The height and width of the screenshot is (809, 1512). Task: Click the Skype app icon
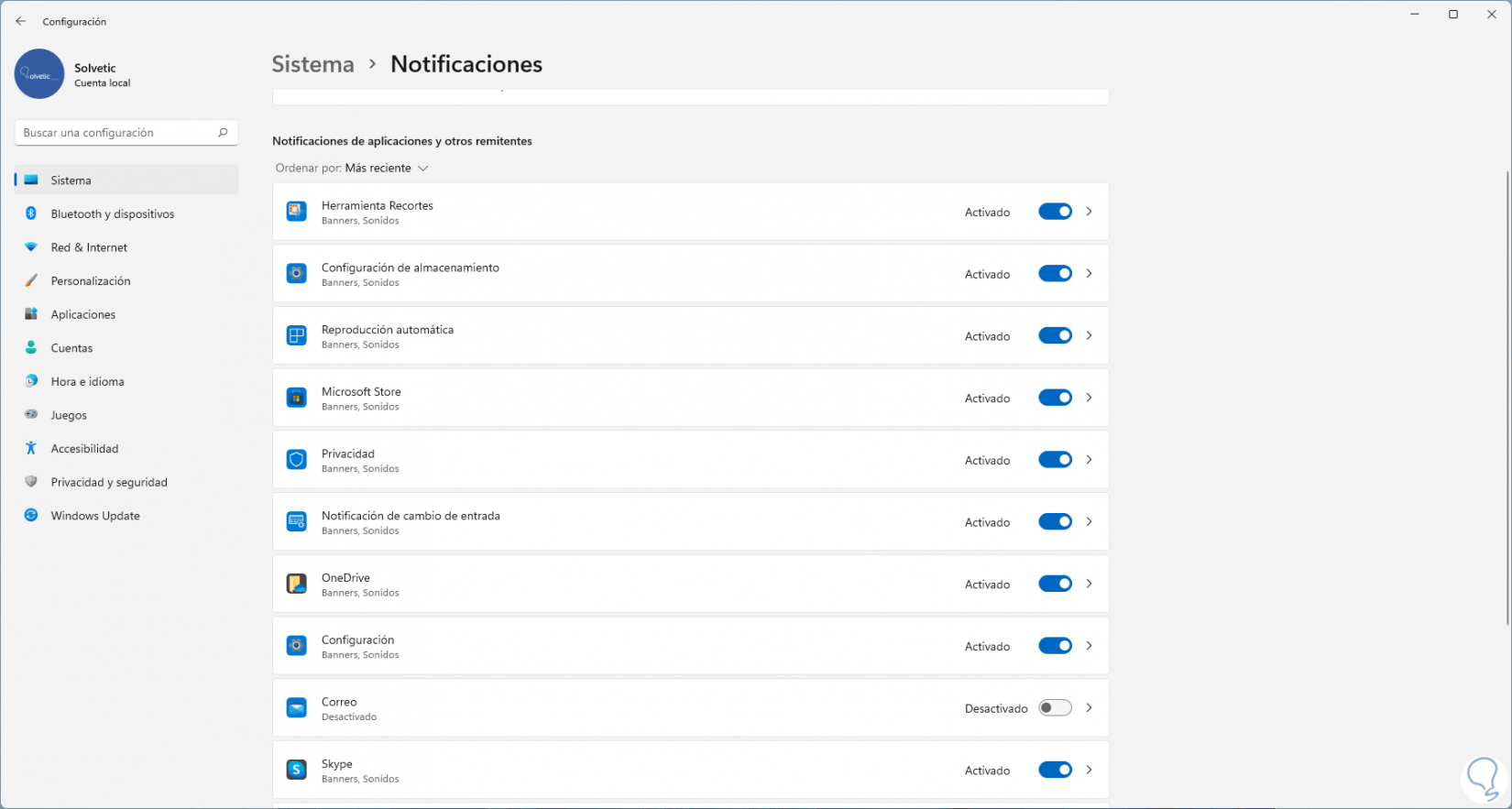296,770
